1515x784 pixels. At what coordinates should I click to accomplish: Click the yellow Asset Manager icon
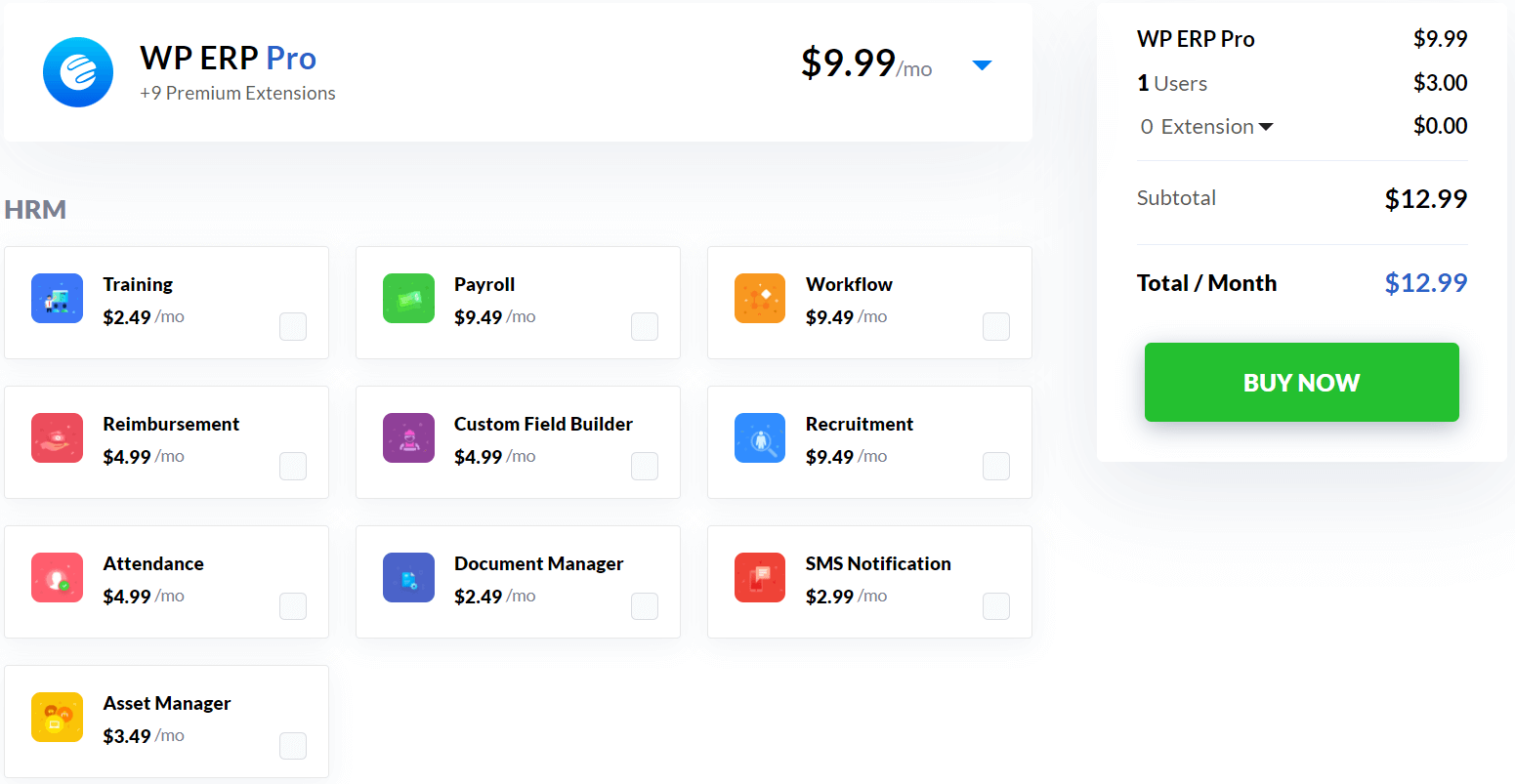57,717
